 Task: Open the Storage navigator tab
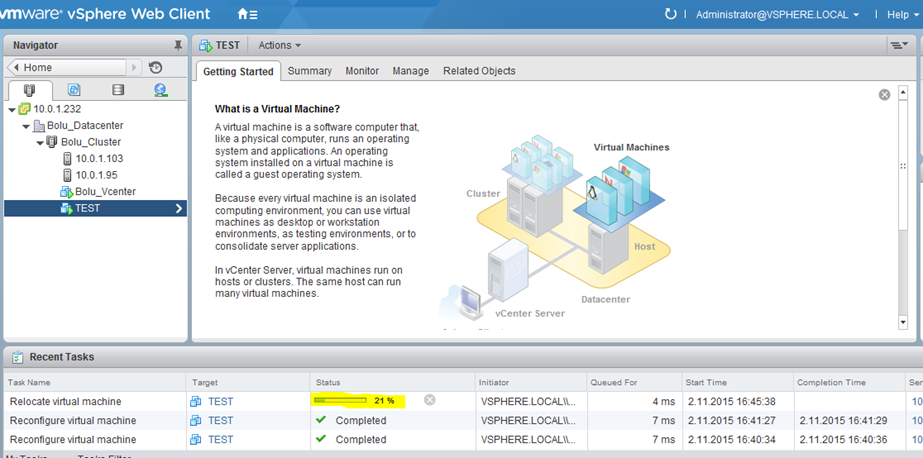point(118,91)
